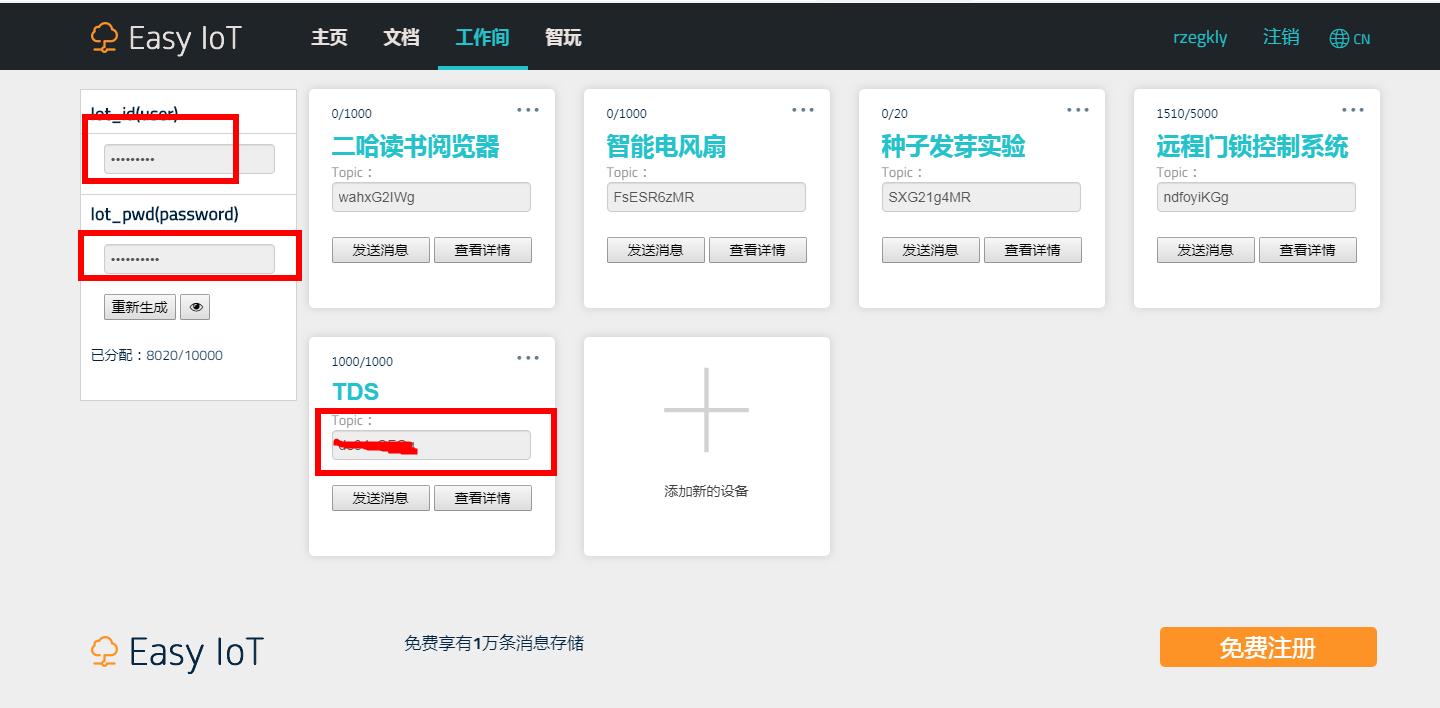This screenshot has height=708, width=1440.
Task: Click the orange 免费注册 button
Action: pos(1268,647)
